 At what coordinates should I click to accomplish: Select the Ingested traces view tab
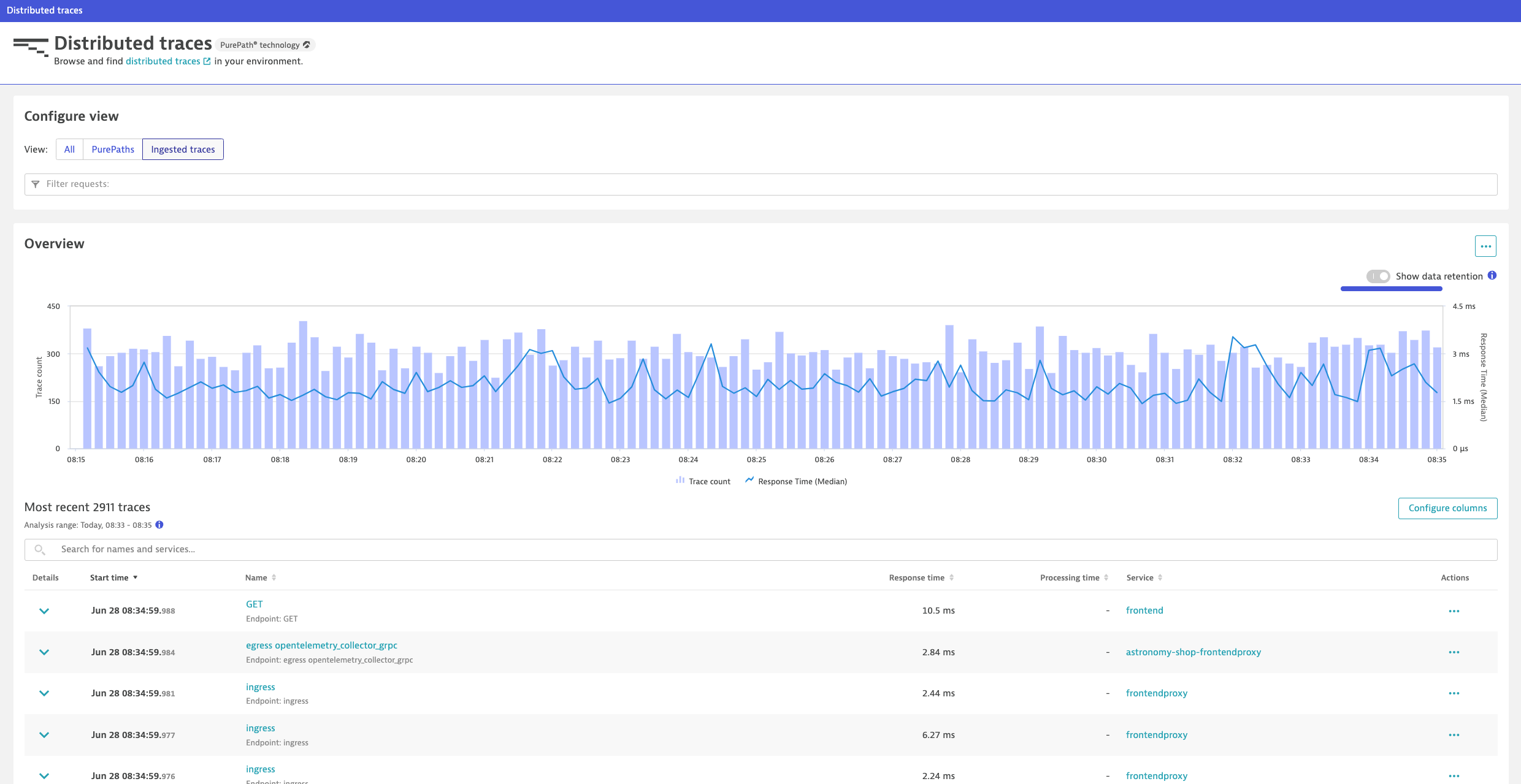[x=183, y=150]
